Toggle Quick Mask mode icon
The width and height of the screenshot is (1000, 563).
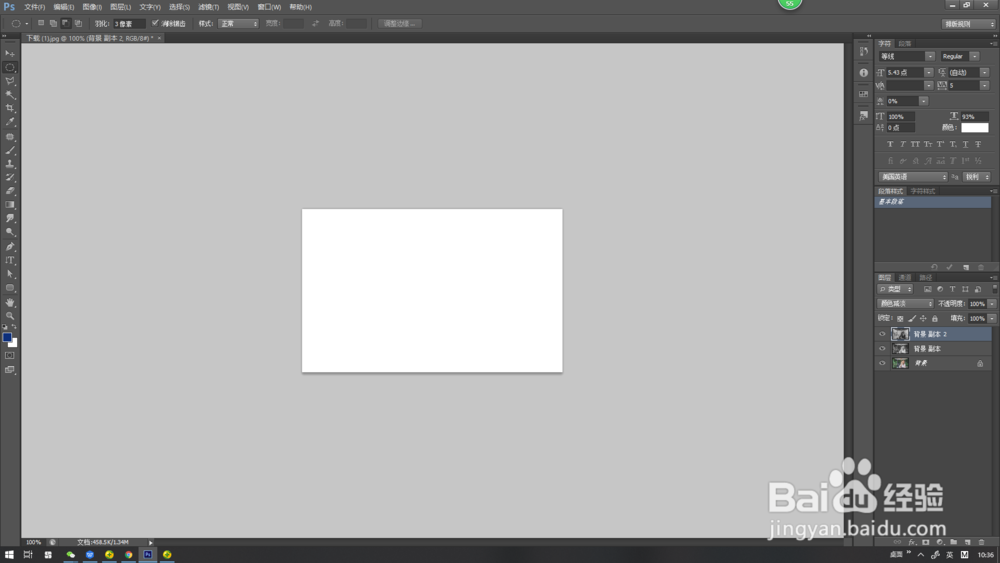10,356
